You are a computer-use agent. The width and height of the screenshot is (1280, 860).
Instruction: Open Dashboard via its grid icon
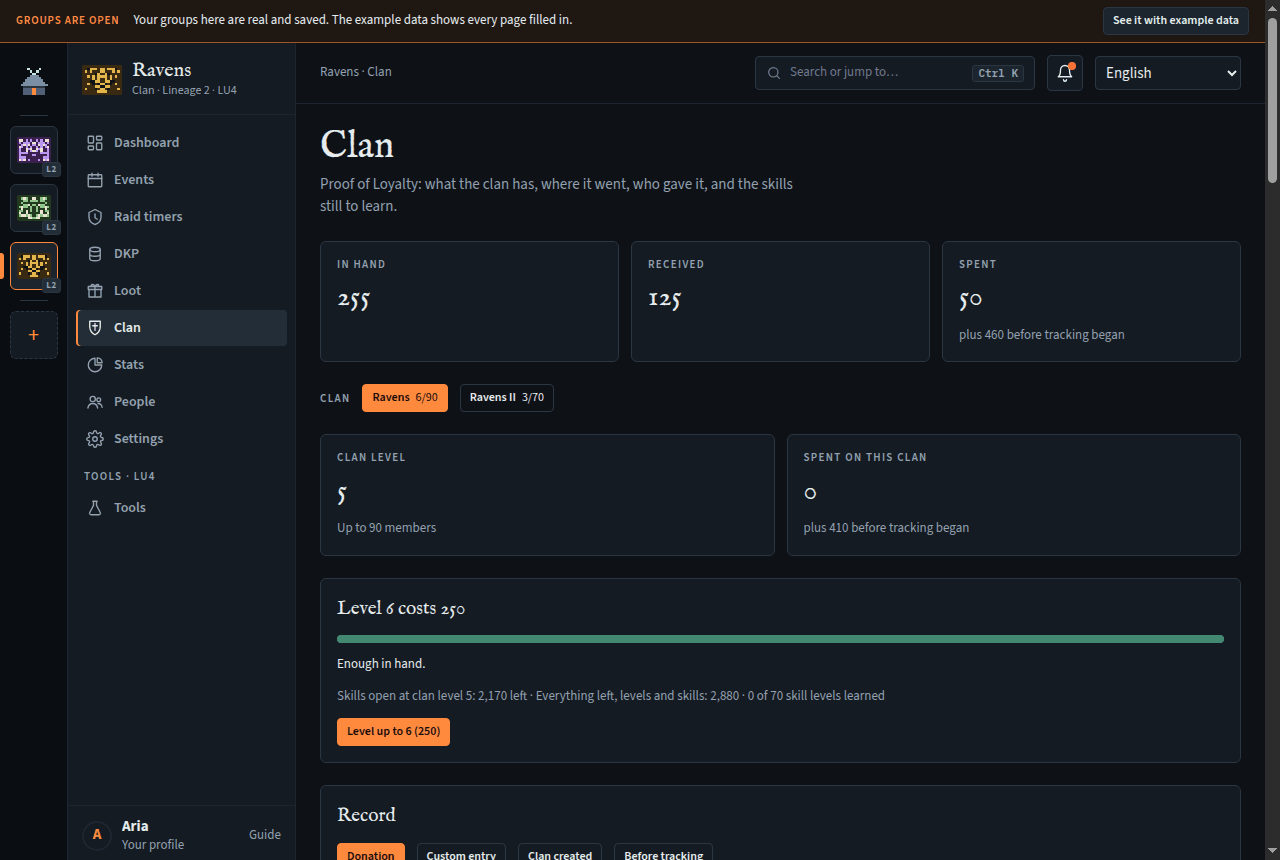coord(95,143)
